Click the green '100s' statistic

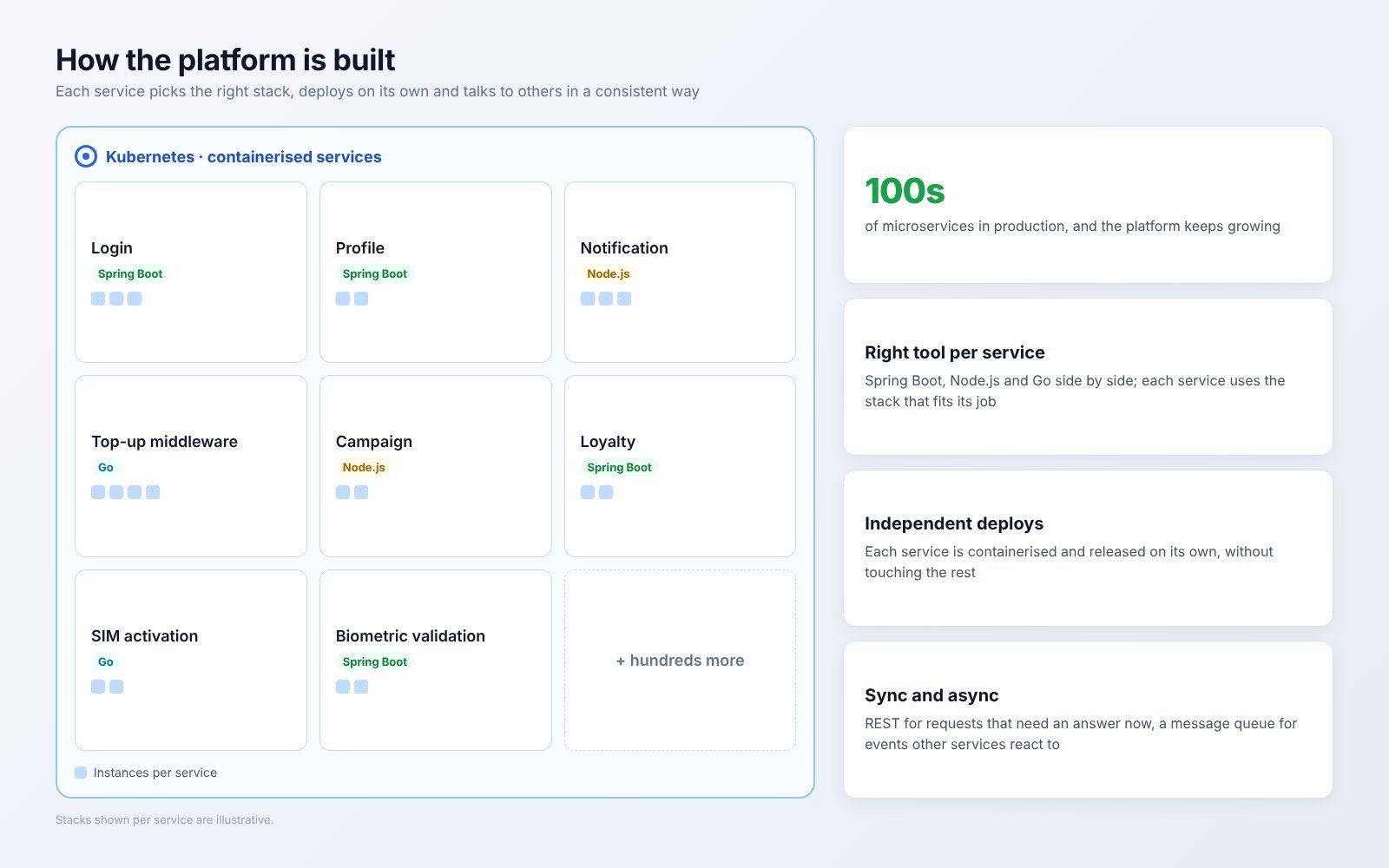tap(905, 191)
